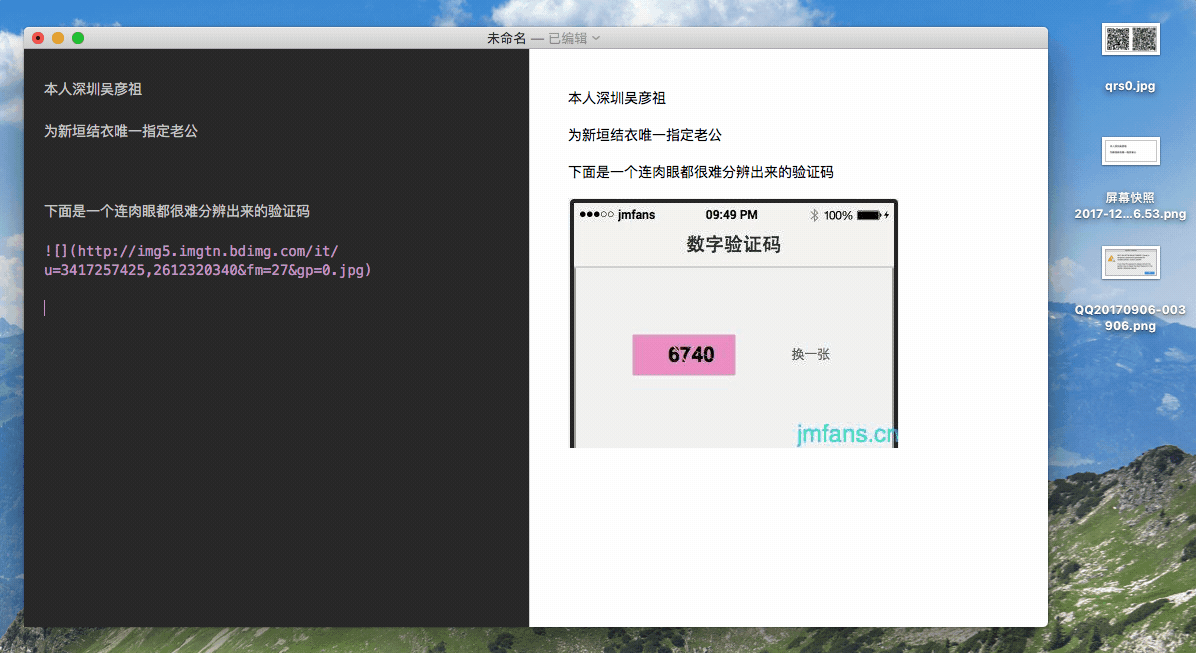Open the qrs0.jpg desktop file icon
This screenshot has width=1196, height=653.
point(1130,39)
